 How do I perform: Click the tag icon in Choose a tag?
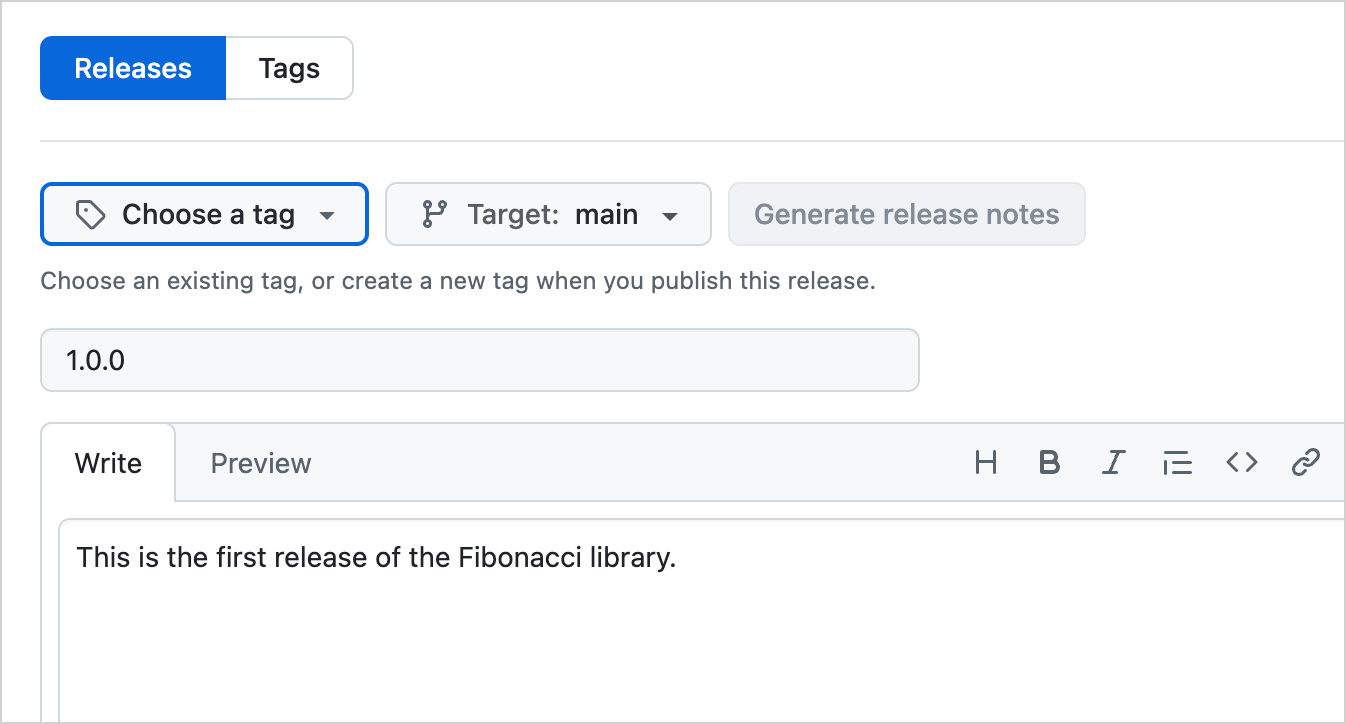(x=90, y=213)
